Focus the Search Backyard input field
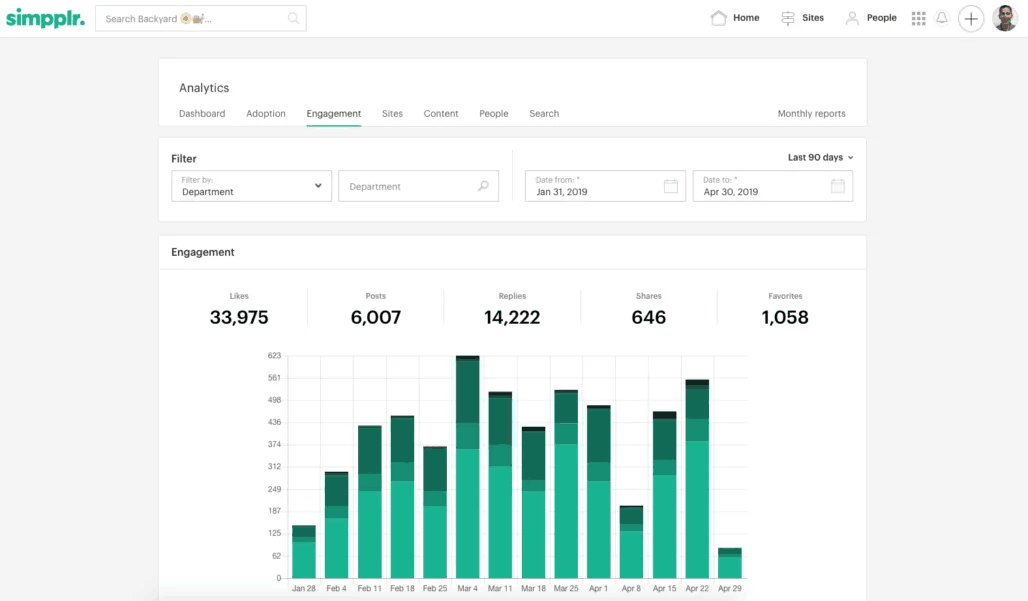The height and width of the screenshot is (601, 1028). (x=201, y=18)
